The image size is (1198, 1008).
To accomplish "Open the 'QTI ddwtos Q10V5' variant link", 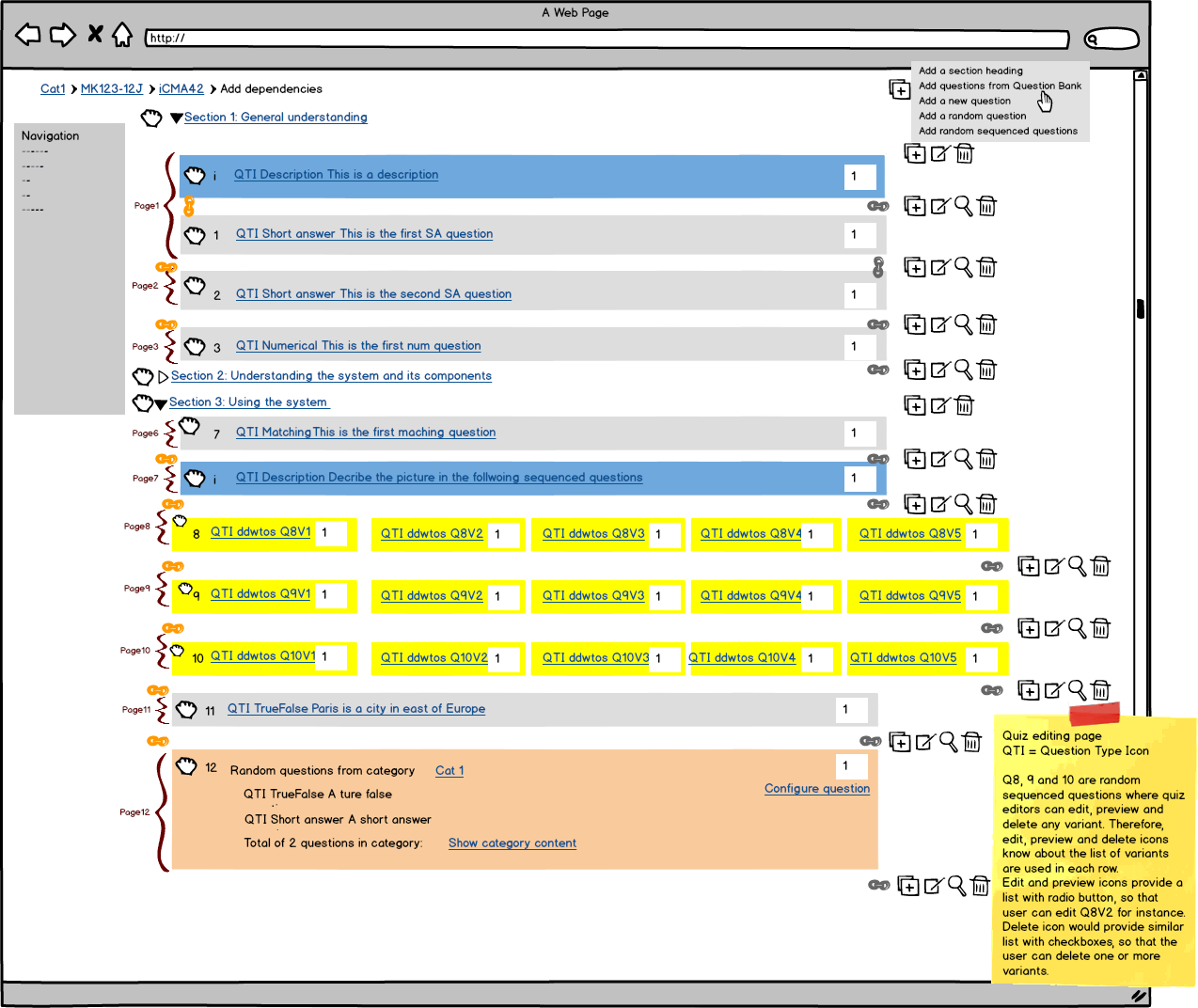I will pos(903,658).
